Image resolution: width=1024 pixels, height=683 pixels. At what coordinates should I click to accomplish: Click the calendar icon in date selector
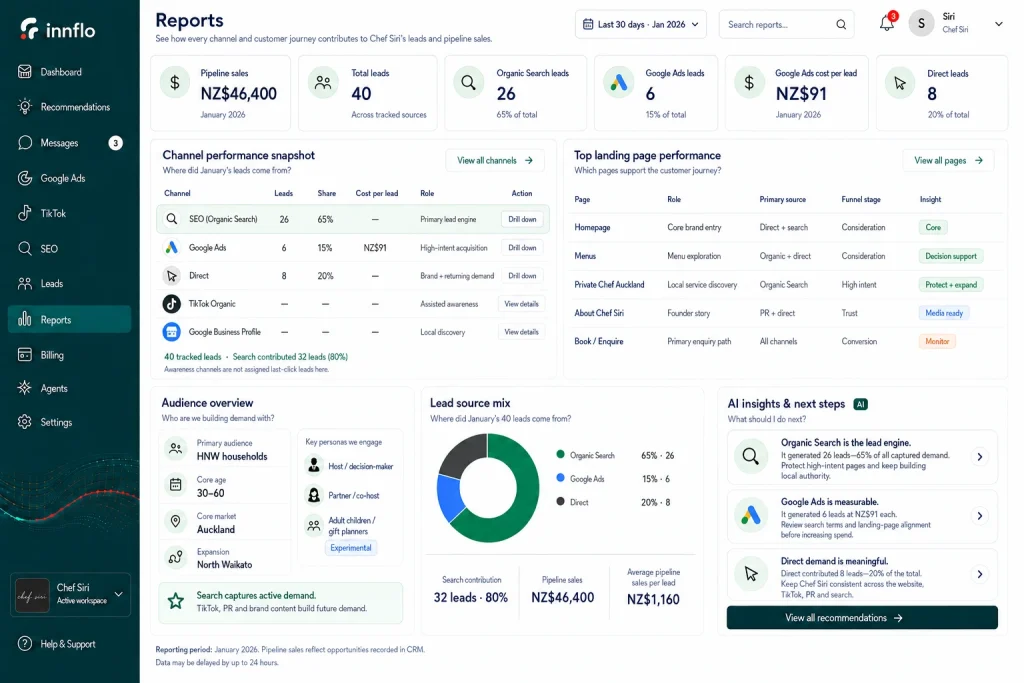click(x=588, y=24)
